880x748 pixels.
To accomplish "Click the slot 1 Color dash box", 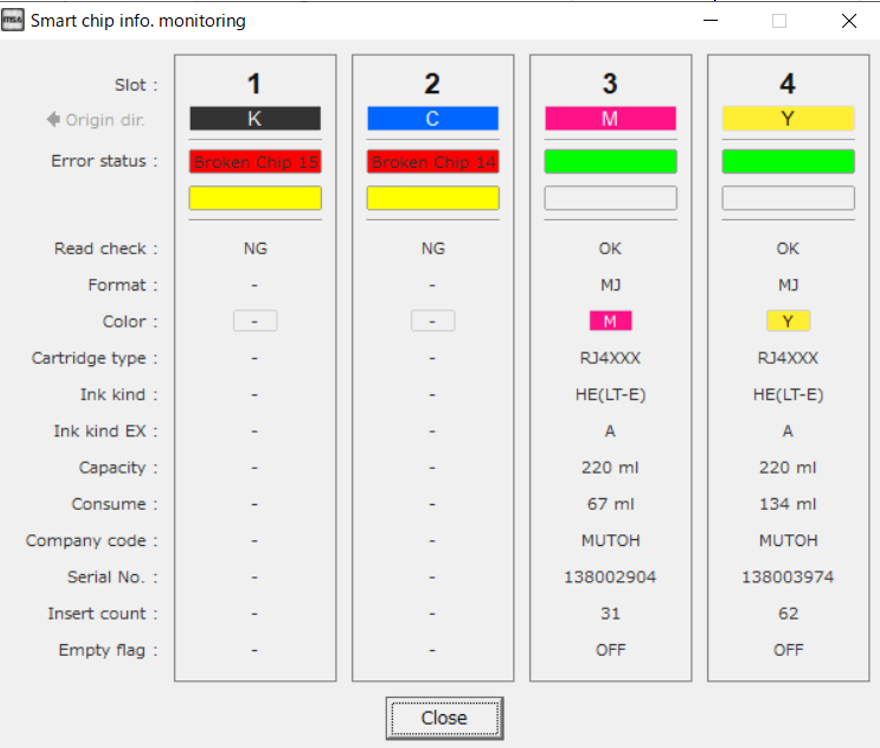I will 255,321.
